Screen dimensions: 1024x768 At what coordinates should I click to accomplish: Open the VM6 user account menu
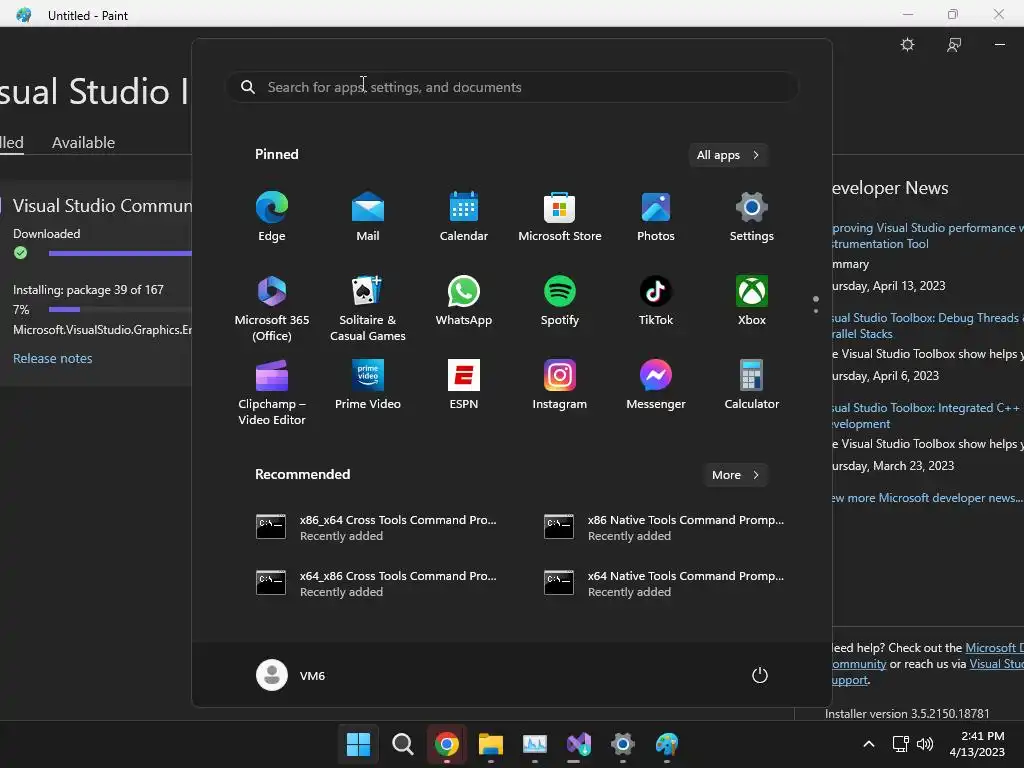point(291,675)
